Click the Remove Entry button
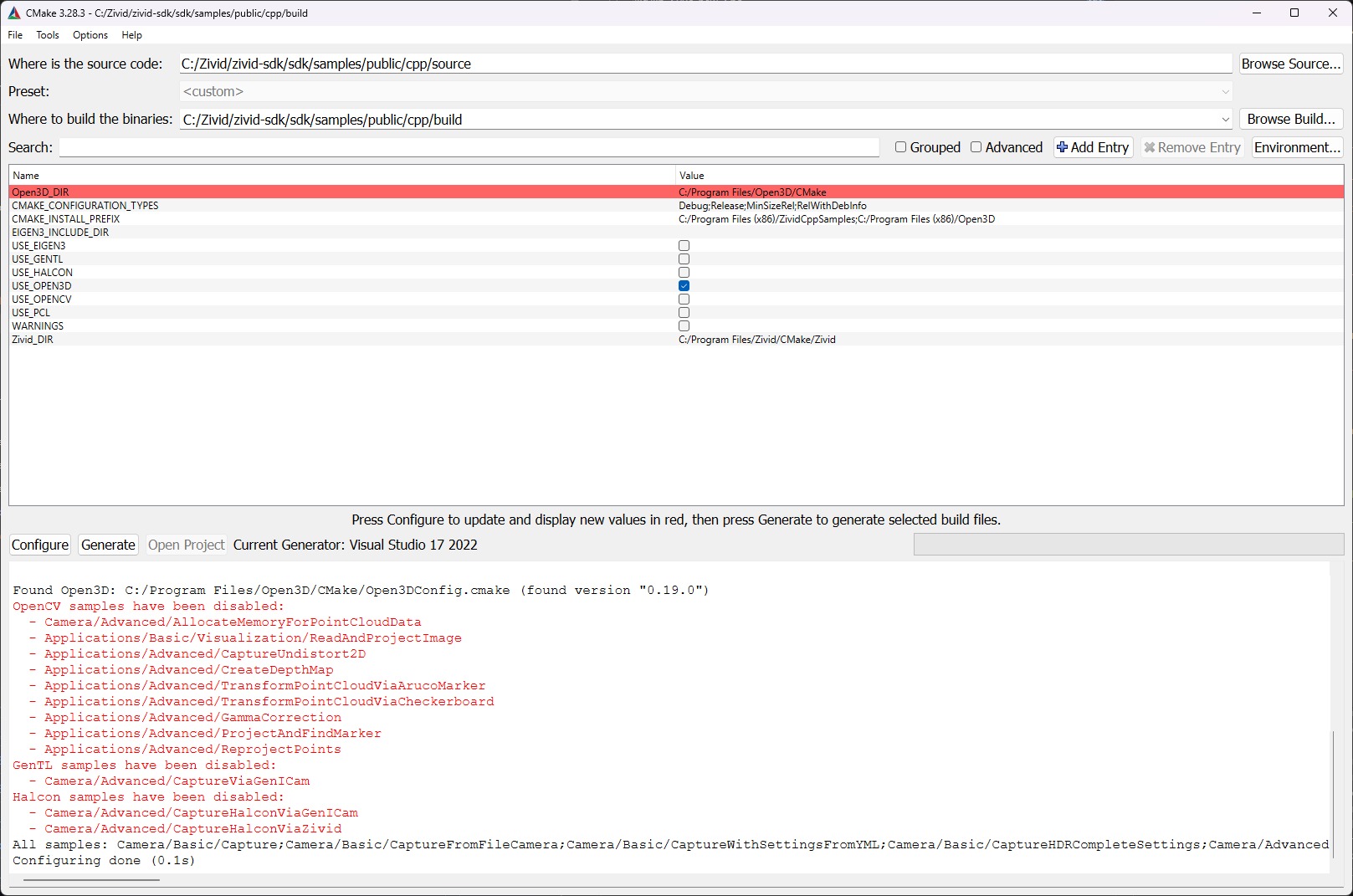This screenshot has width=1353, height=896. 1192,147
